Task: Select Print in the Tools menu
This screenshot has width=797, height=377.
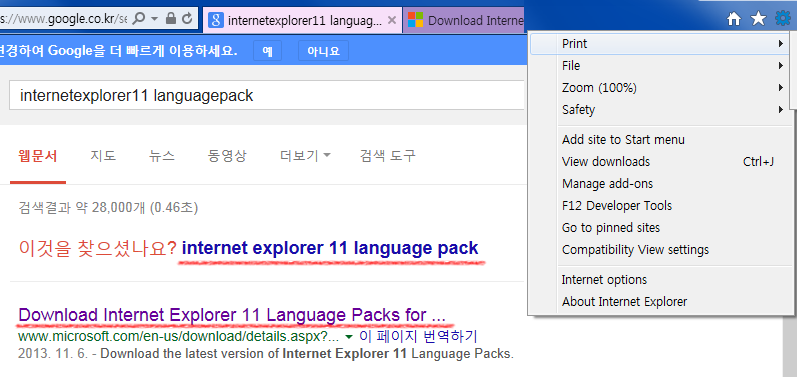Action: (x=659, y=44)
